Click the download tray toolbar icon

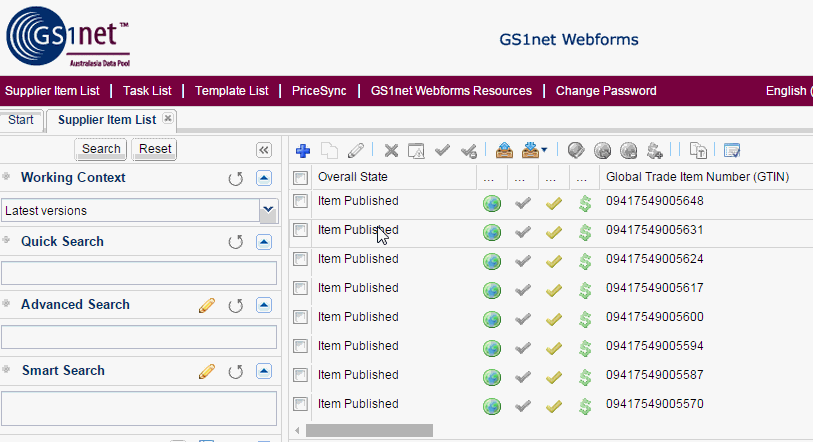pos(530,151)
